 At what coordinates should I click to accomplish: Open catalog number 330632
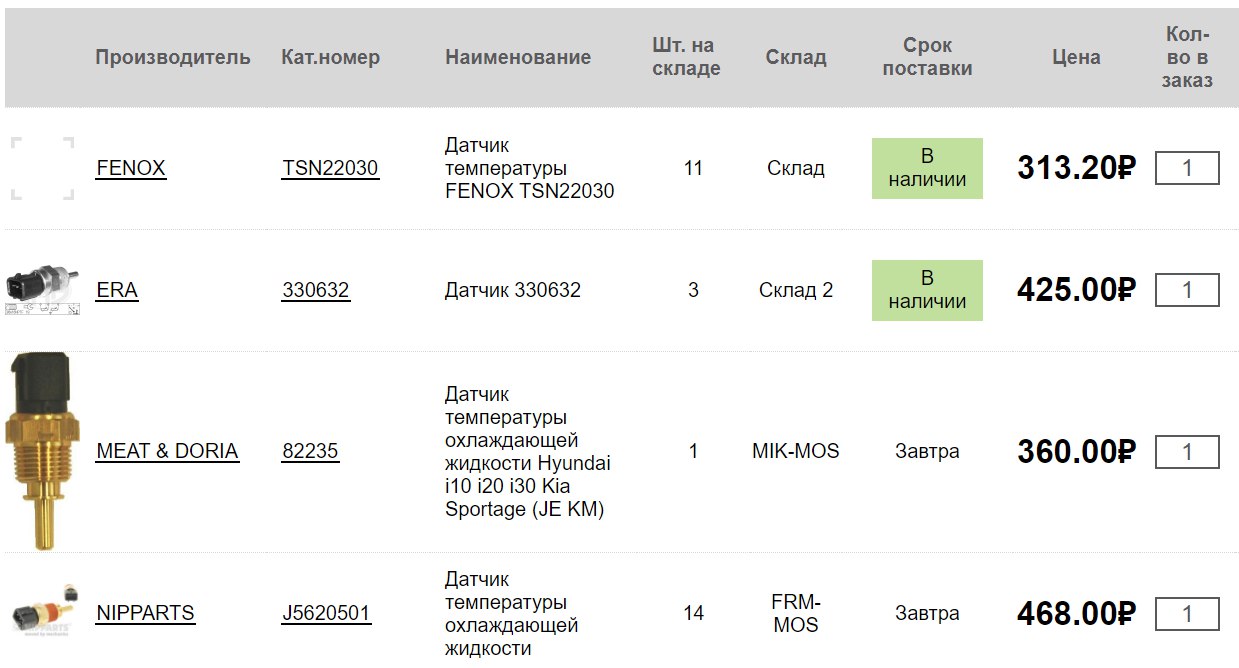(x=316, y=290)
